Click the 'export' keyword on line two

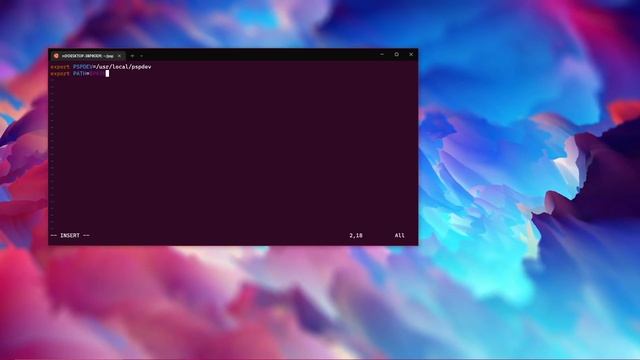point(60,73)
